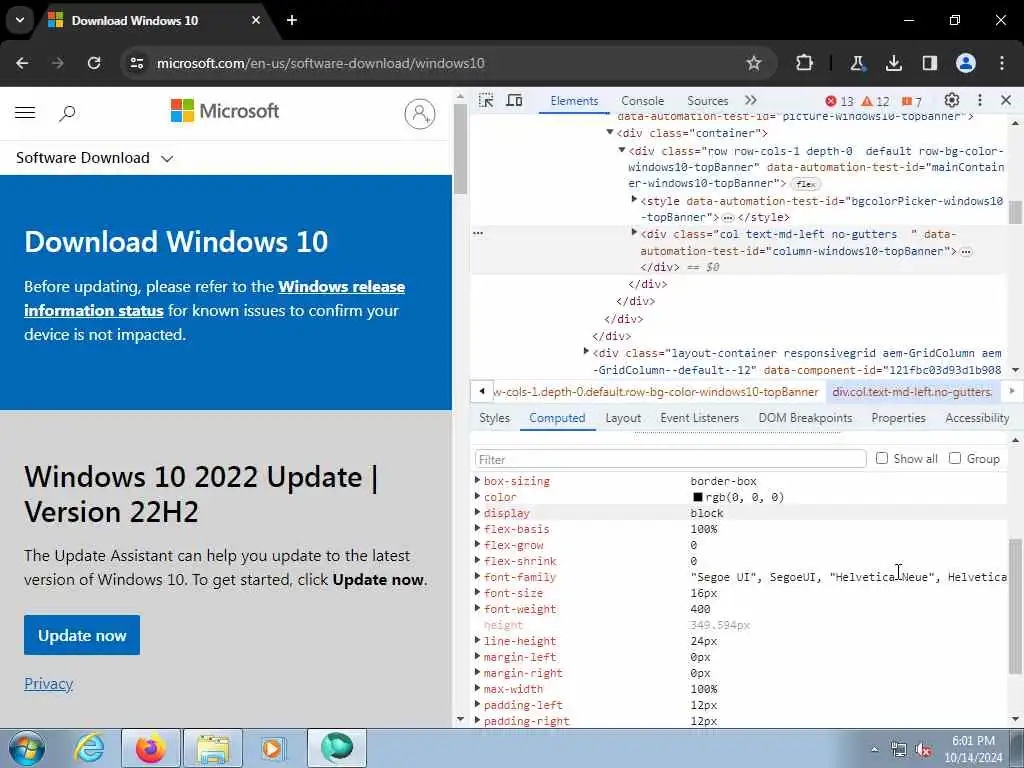Open the Windows Start button

point(26,748)
